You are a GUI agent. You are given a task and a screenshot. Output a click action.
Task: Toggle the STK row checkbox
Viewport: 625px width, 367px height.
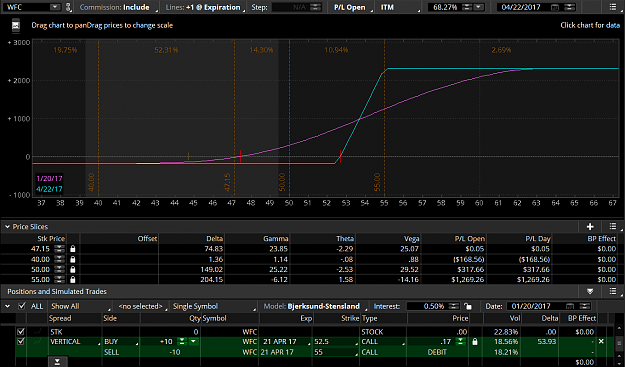21,332
